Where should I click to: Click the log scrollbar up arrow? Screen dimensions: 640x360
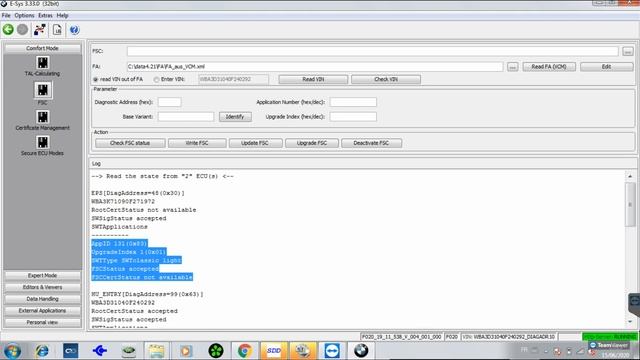pos(630,176)
